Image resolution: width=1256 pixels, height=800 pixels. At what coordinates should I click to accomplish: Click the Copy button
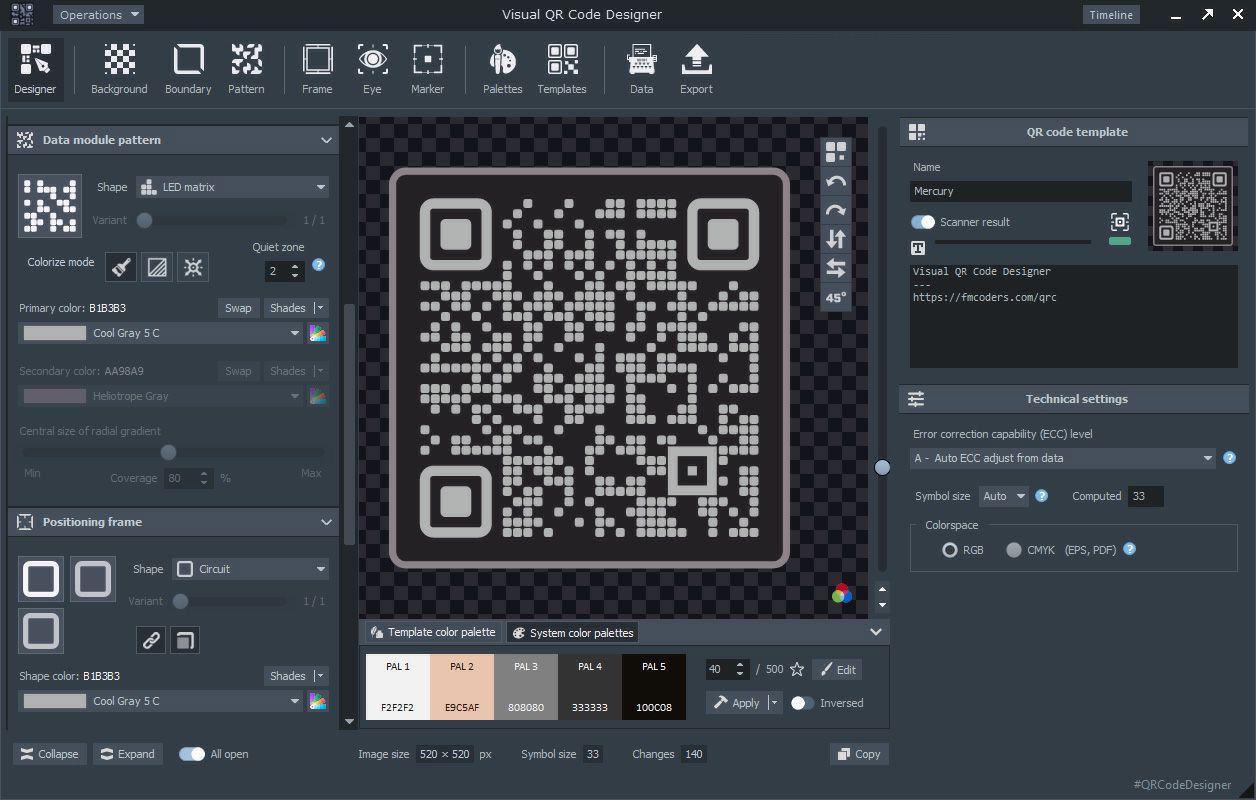pos(859,754)
